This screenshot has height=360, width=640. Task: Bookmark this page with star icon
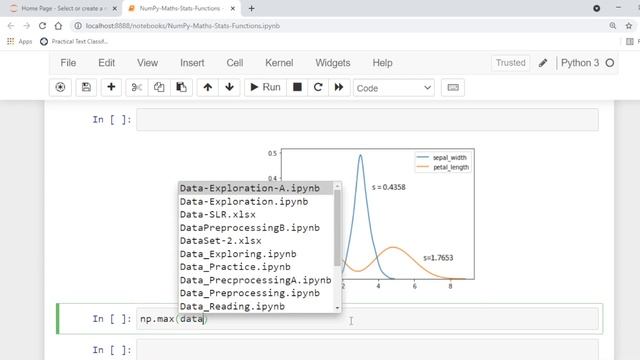(x=629, y=26)
